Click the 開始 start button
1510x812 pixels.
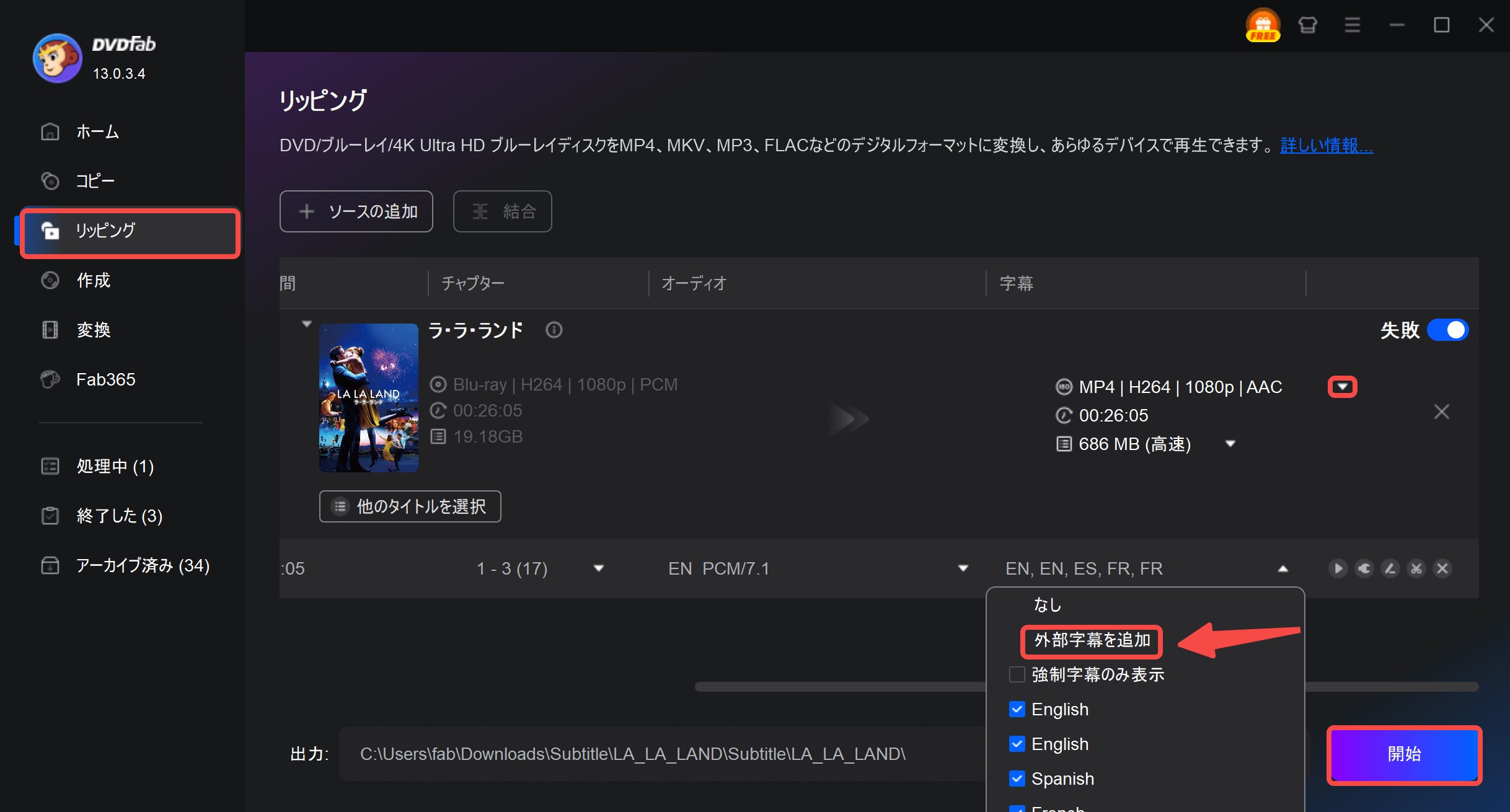tap(1405, 755)
